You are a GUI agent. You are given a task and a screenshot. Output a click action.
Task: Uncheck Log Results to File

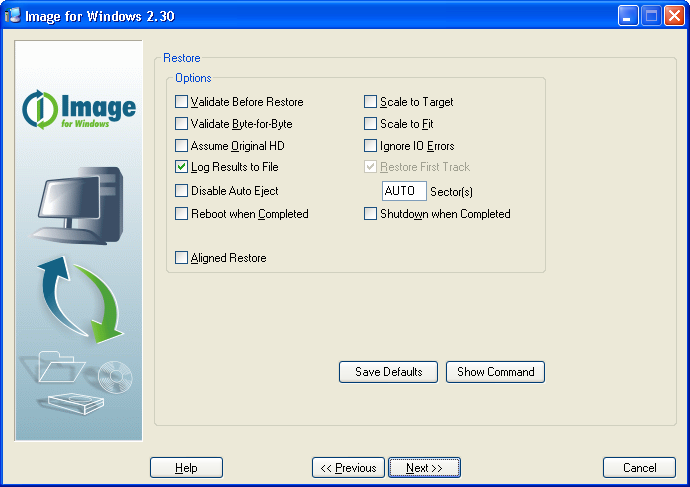pos(181,167)
